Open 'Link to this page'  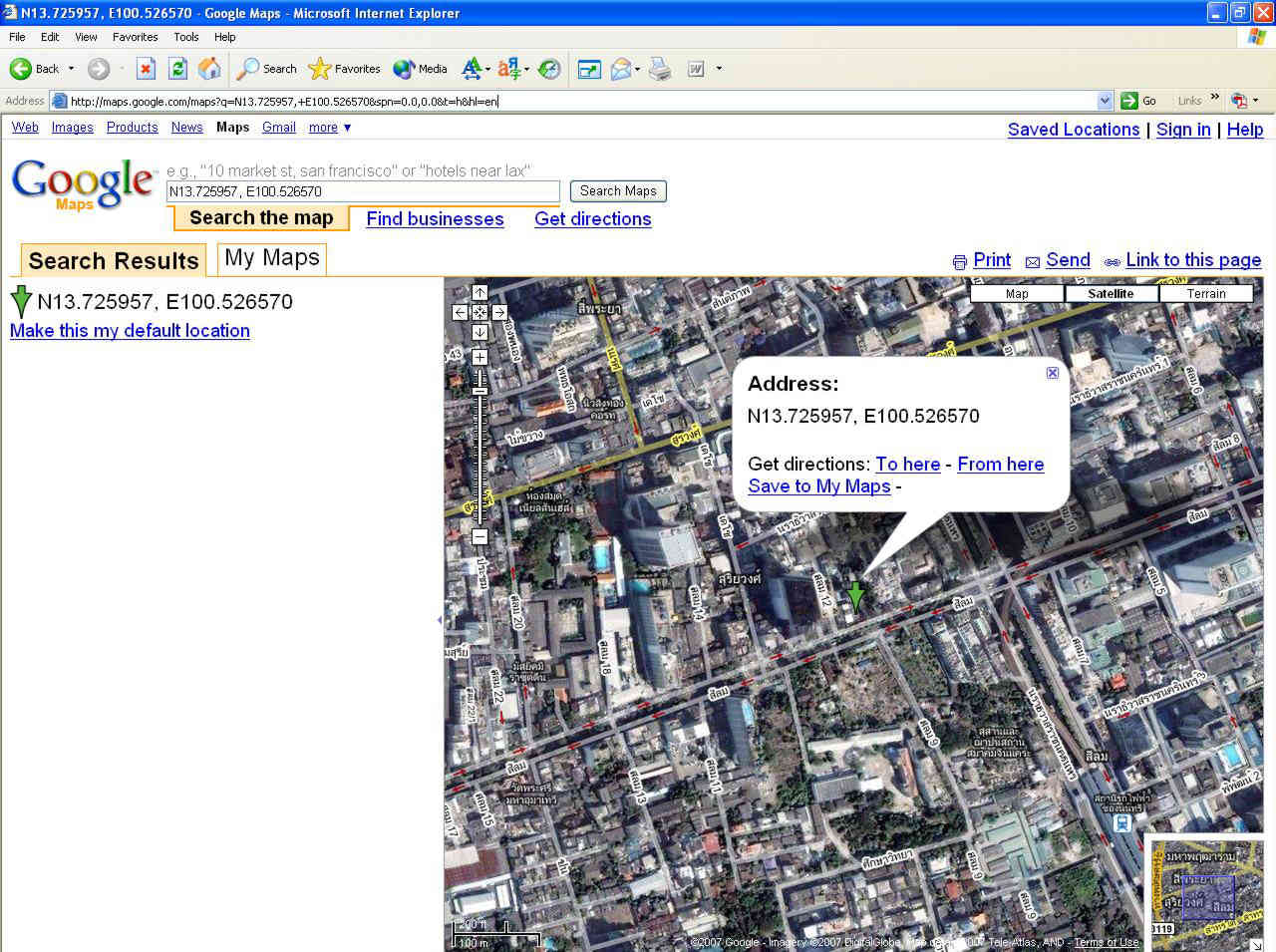[1193, 260]
